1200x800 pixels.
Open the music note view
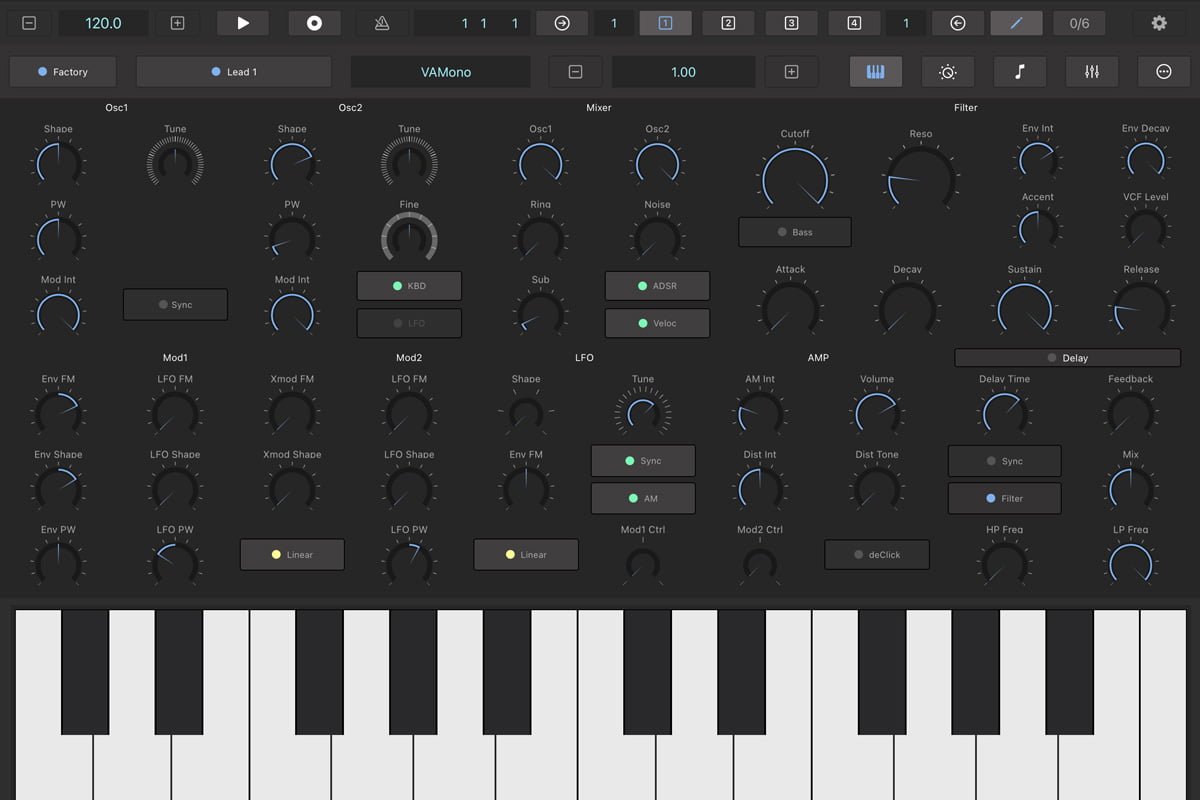(x=1019, y=72)
